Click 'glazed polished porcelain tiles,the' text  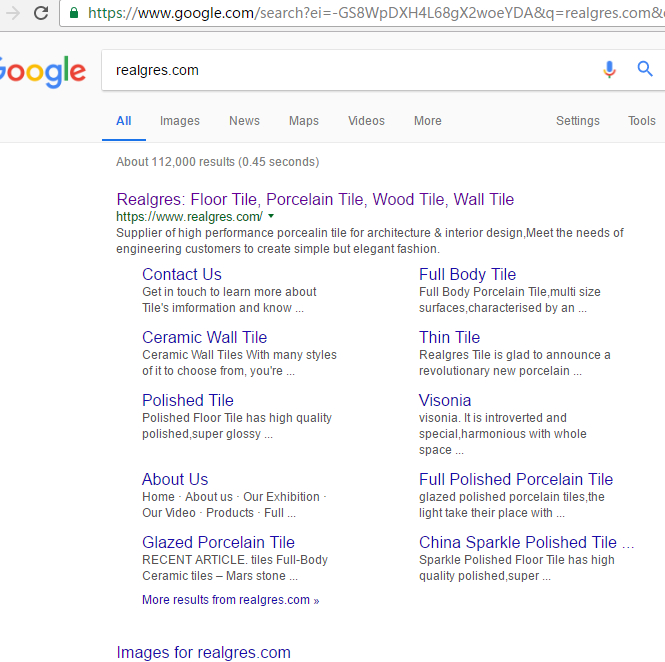pos(511,497)
